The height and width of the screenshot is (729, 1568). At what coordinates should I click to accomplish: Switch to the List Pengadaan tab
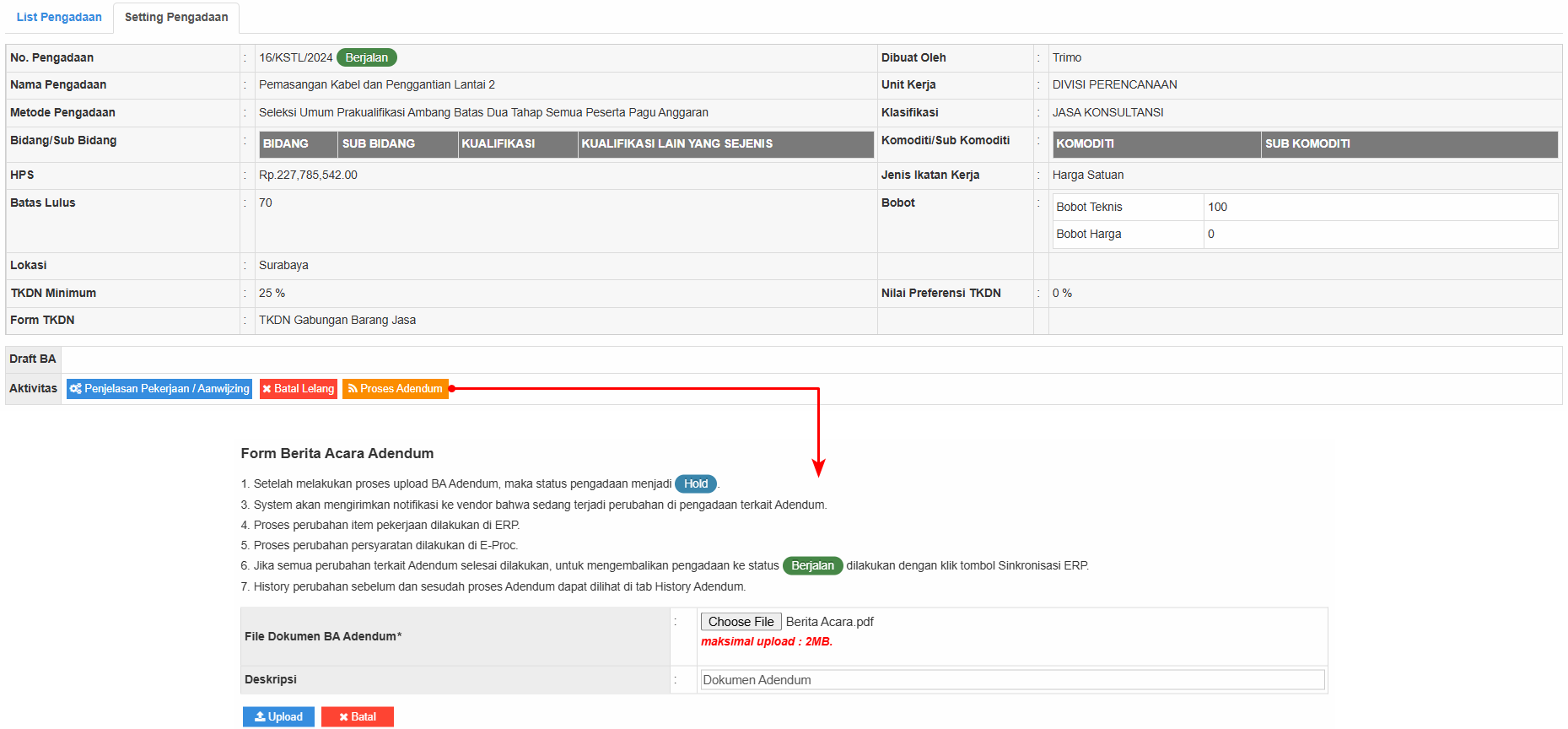point(59,17)
